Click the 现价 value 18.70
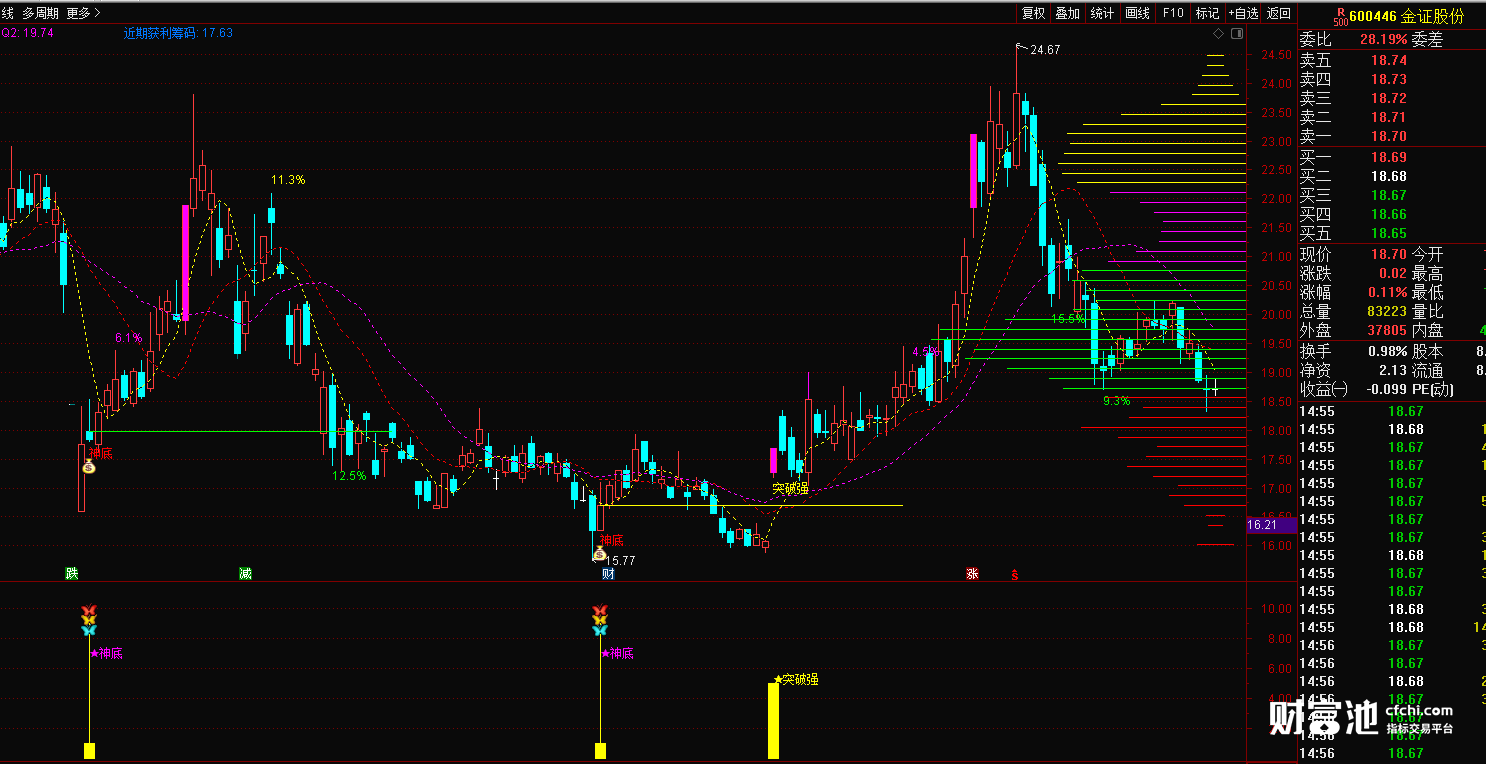The height and width of the screenshot is (764, 1486). 1388,255
